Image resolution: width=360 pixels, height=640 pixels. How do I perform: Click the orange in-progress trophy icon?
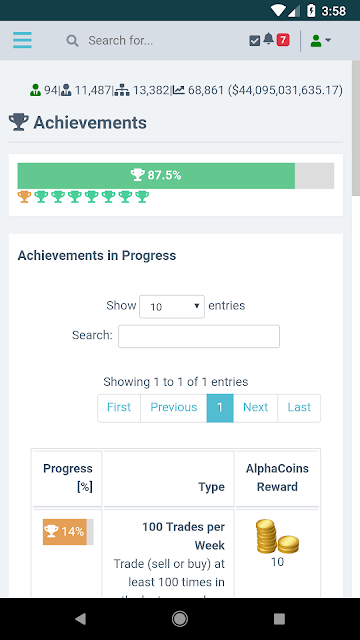click(x=24, y=197)
